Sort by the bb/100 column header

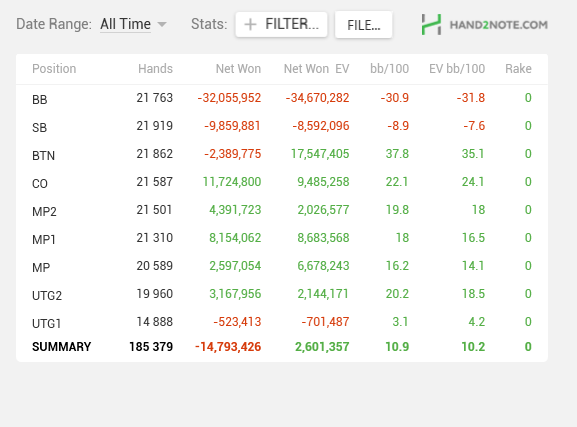[389, 69]
